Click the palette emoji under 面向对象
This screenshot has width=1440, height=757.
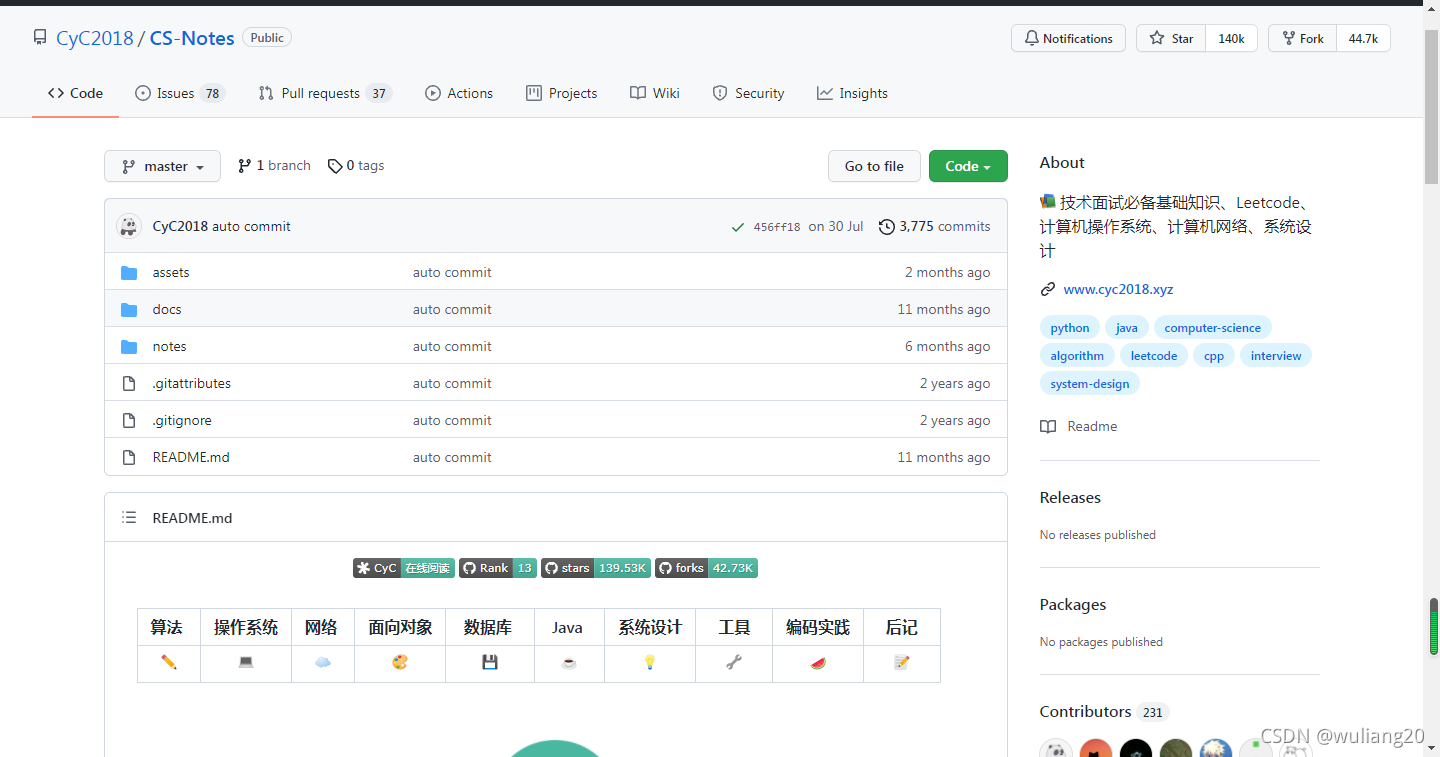(400, 662)
